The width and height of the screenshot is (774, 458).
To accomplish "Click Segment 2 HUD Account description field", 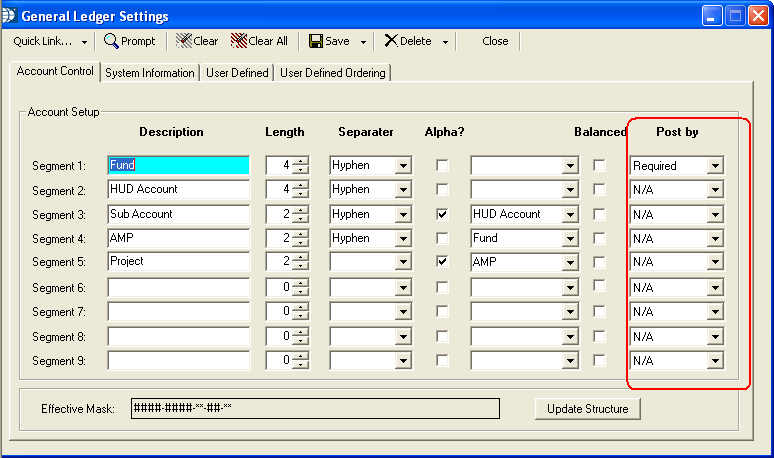I will click(179, 189).
